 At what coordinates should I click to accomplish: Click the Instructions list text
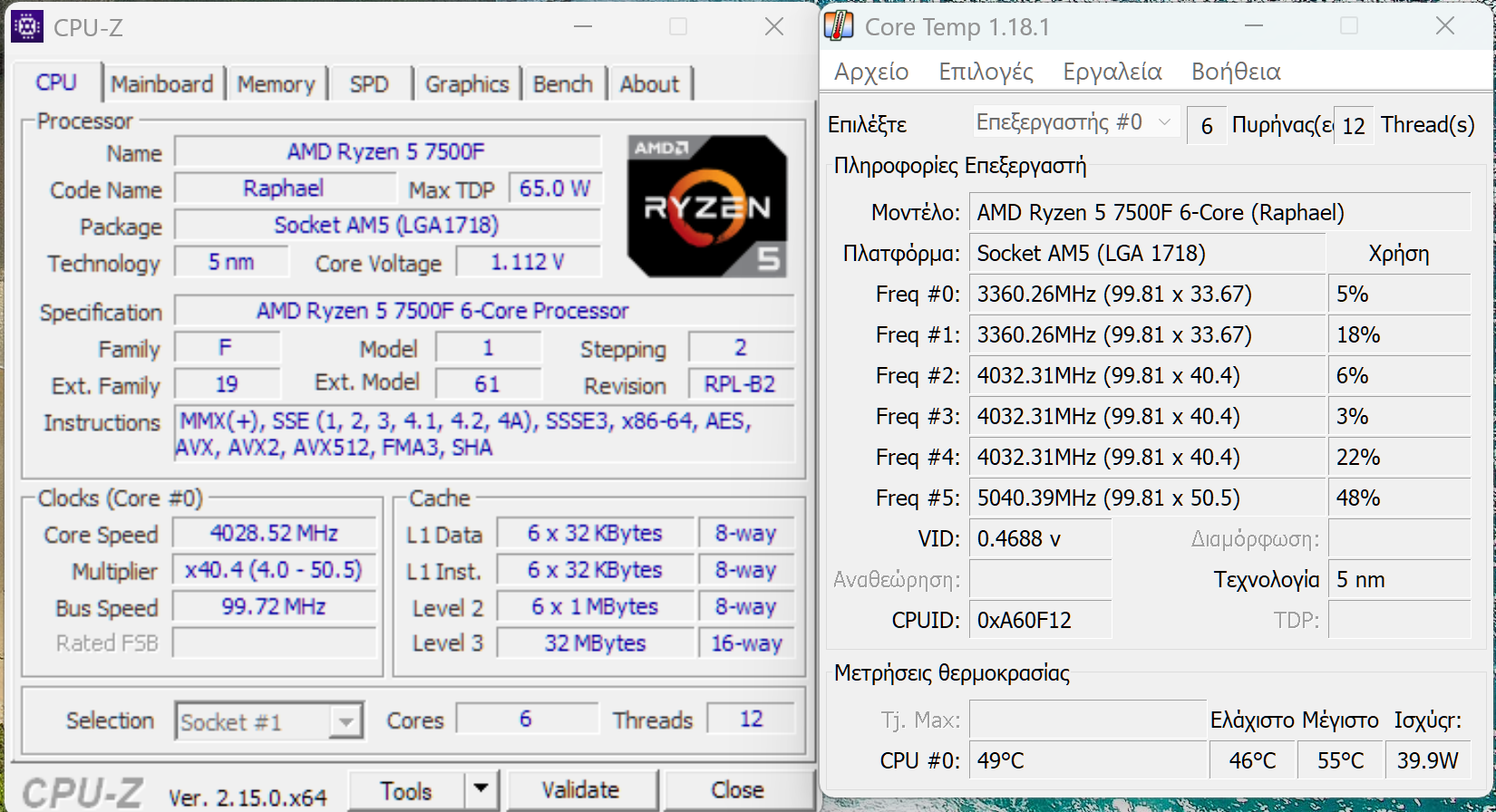pos(484,434)
